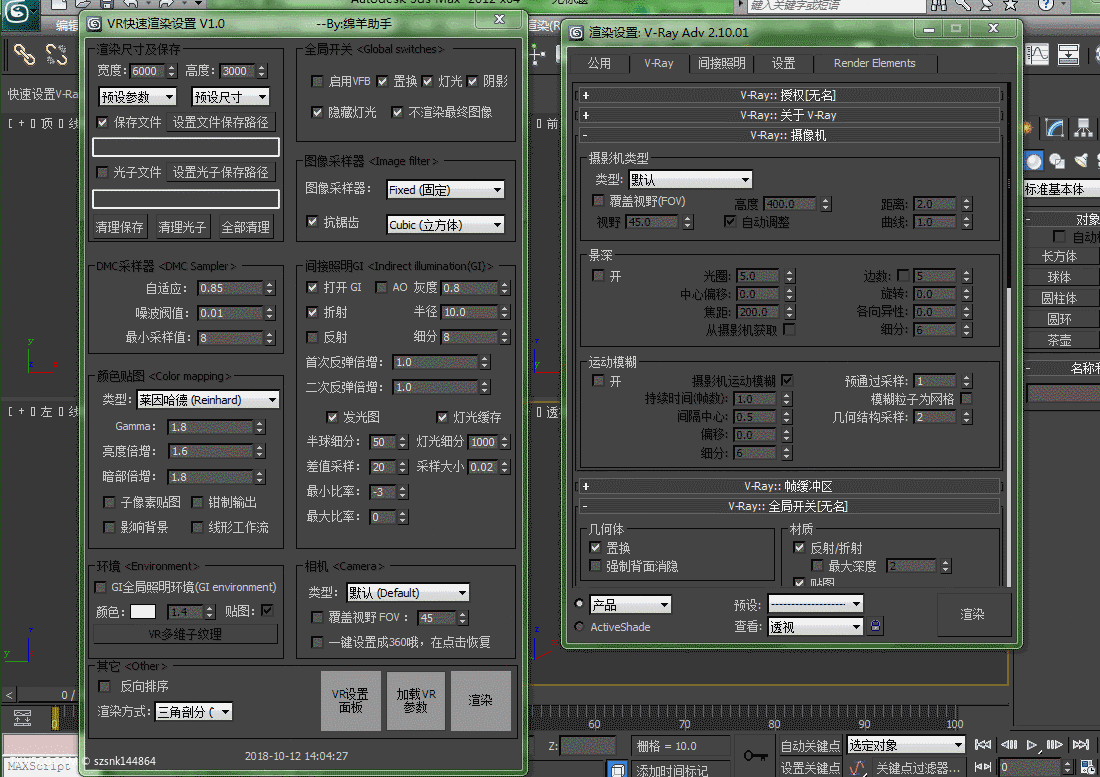The image size is (1100, 777).
Task: Click the Select and Link chain icon
Action: pos(24,54)
